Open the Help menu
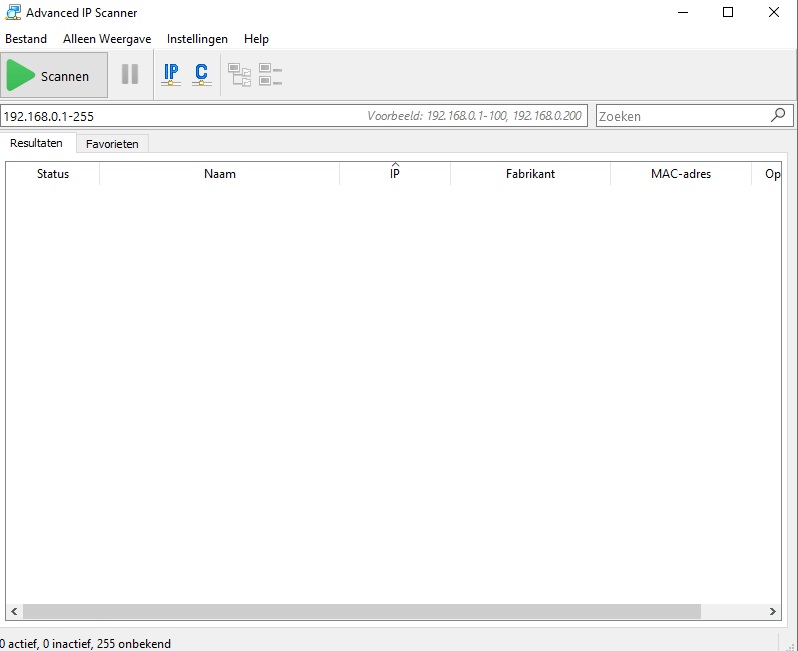Viewport: 798px width, 651px height. pos(256,39)
